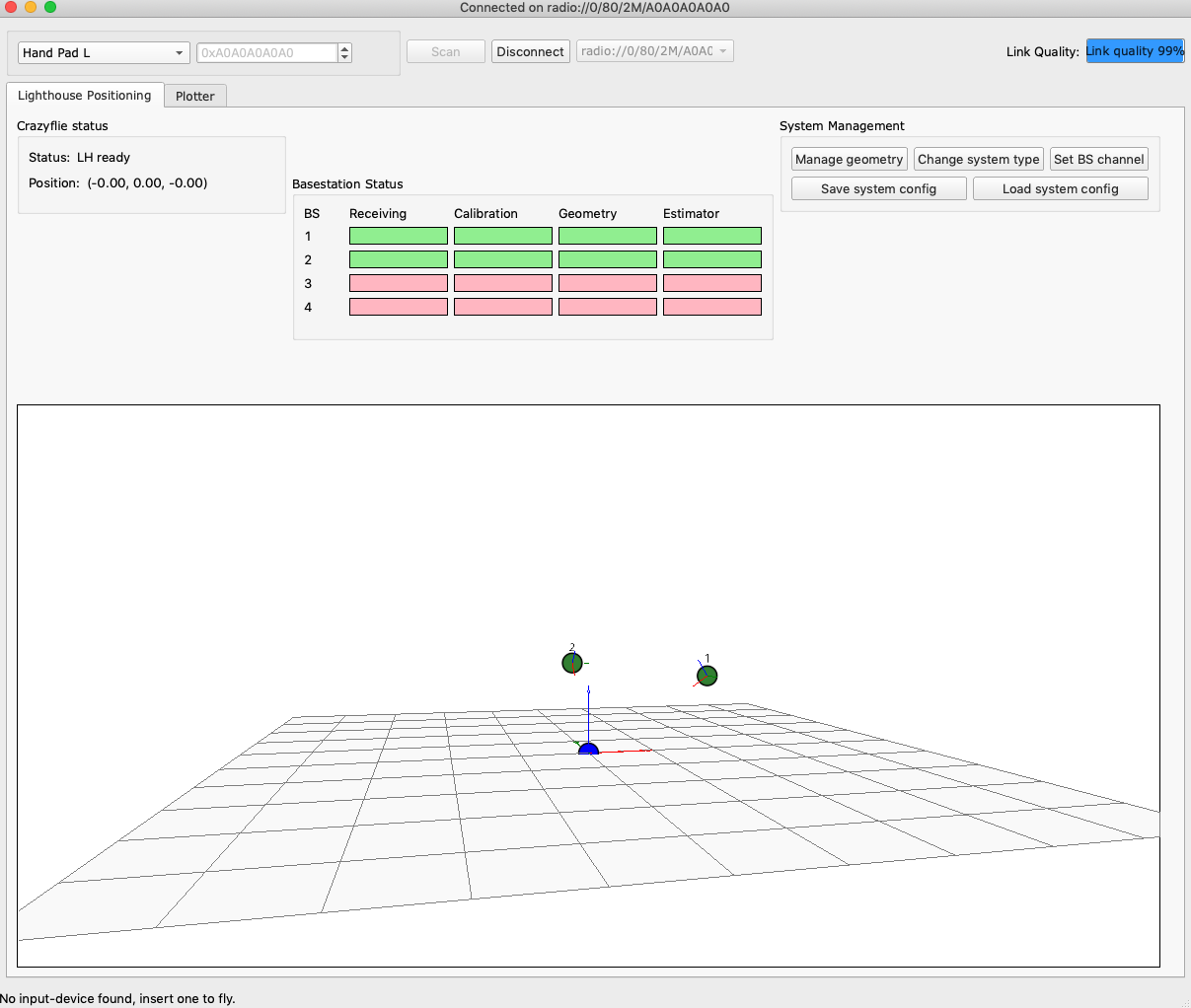Click the green macOS fullscreen window button
The width and height of the screenshot is (1191, 1008).
click(50, 7)
